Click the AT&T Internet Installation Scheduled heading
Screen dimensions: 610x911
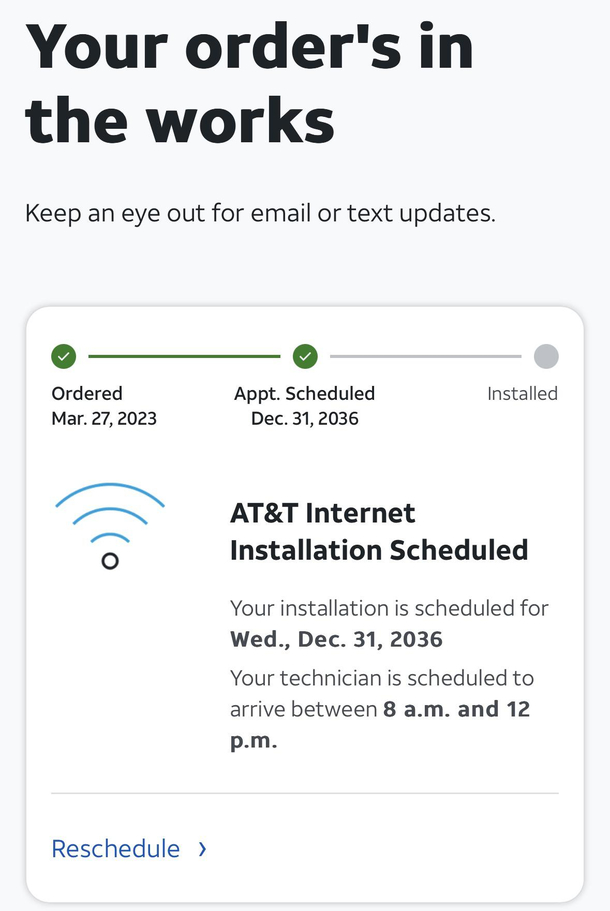(x=379, y=532)
